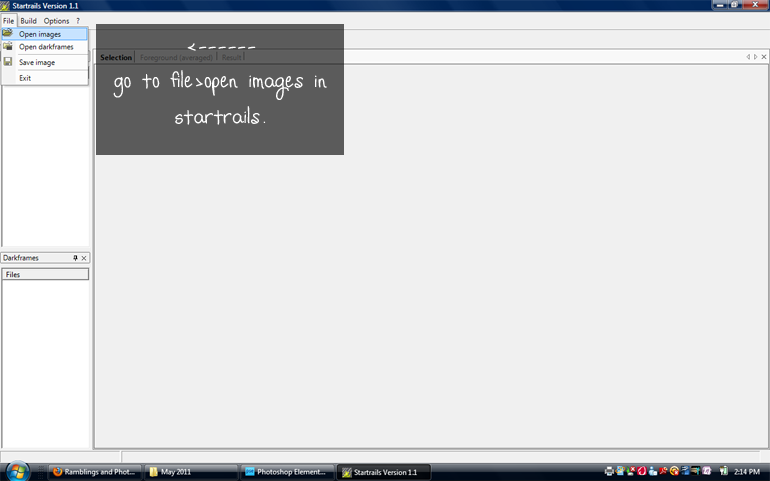Click the blue person messenger tray icon
770x481 pixels.
click(x=653, y=471)
